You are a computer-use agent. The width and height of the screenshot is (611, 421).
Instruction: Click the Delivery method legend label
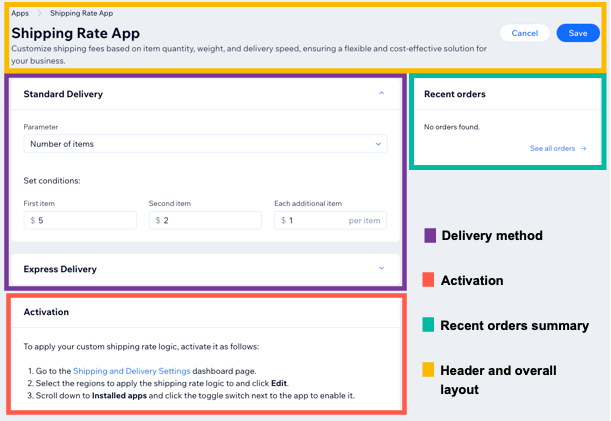pyautogui.click(x=492, y=235)
